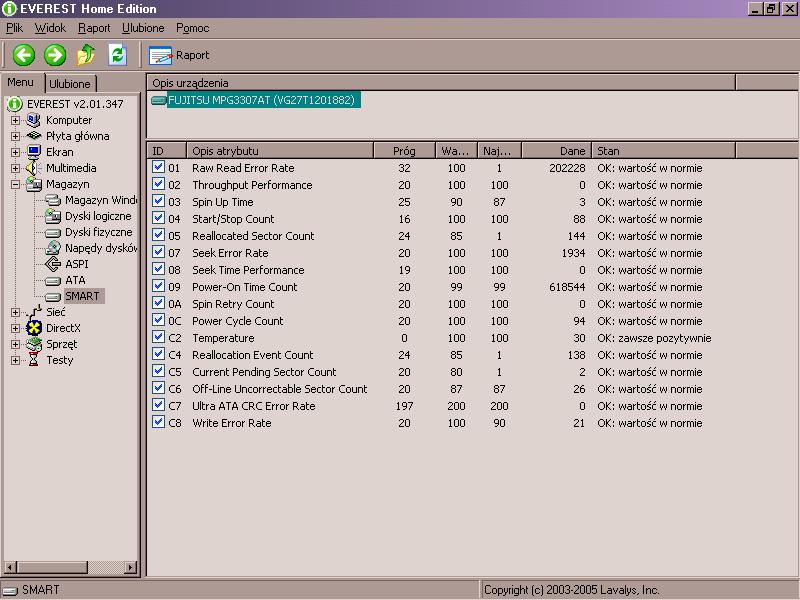The width and height of the screenshot is (800, 600).
Task: Select the Power-On Time Count row text
Action: (x=244, y=287)
